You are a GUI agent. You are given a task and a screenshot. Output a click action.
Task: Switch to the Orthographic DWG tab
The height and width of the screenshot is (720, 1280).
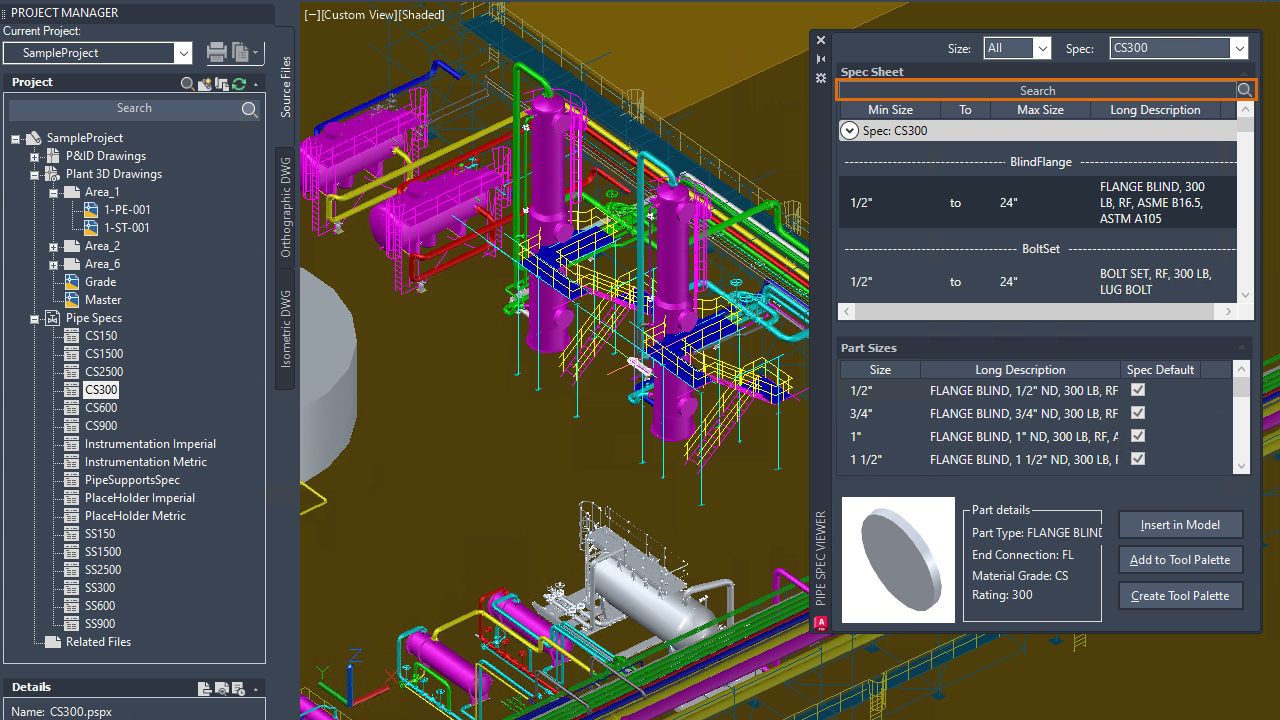(x=285, y=207)
